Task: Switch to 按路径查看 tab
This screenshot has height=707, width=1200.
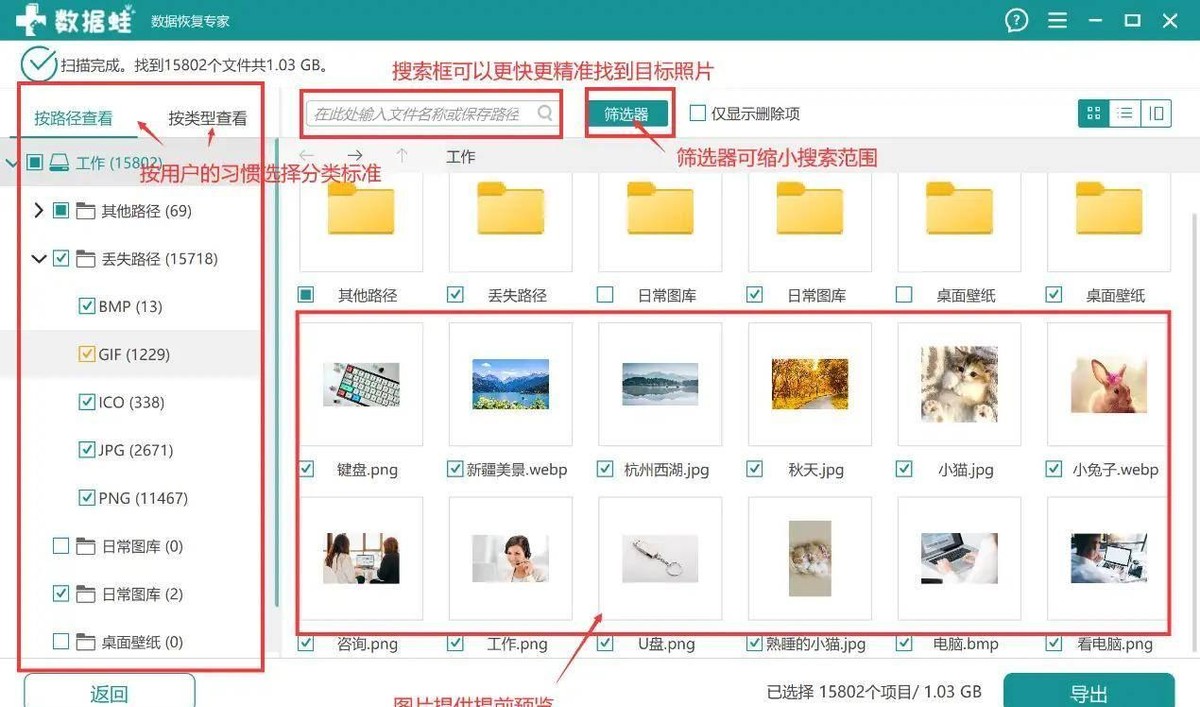Action: click(x=73, y=118)
